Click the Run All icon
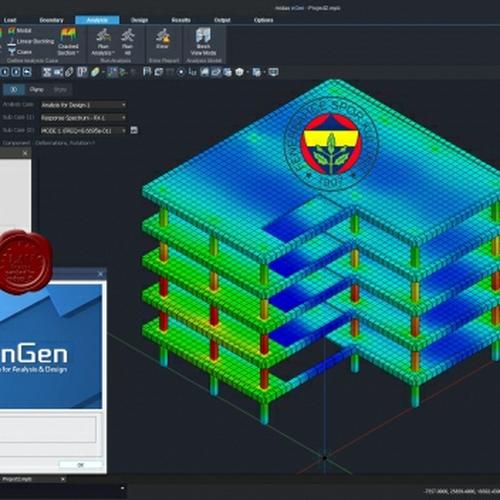Viewport: 500px width, 500px height. (127, 35)
